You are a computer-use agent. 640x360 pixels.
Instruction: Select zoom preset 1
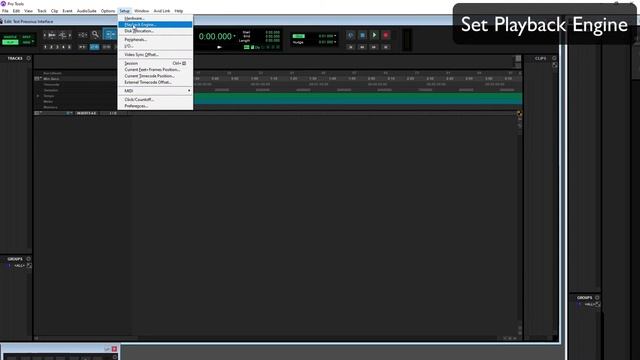point(45,47)
